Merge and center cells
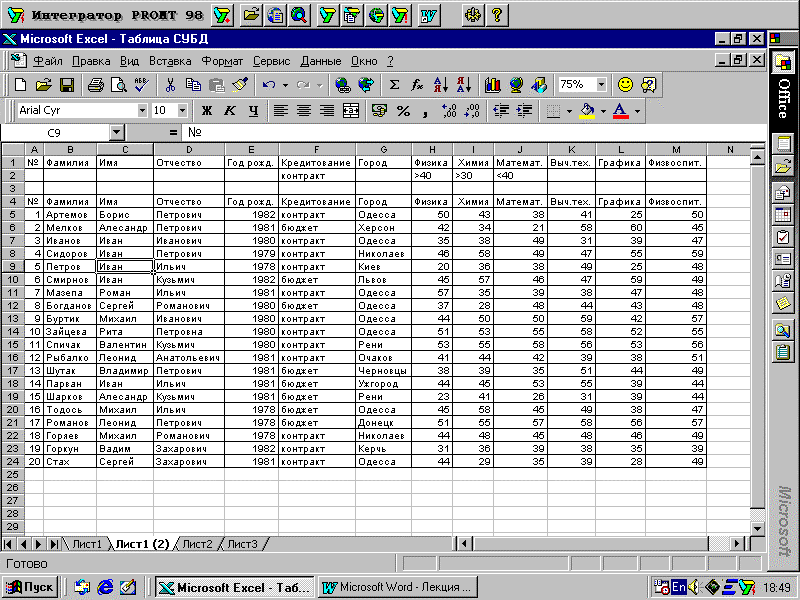800x600 pixels. 351,111
